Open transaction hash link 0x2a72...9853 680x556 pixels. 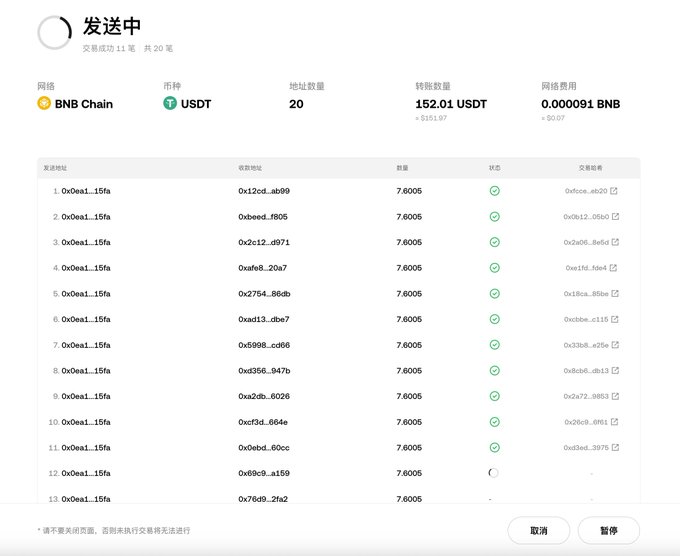click(x=586, y=396)
